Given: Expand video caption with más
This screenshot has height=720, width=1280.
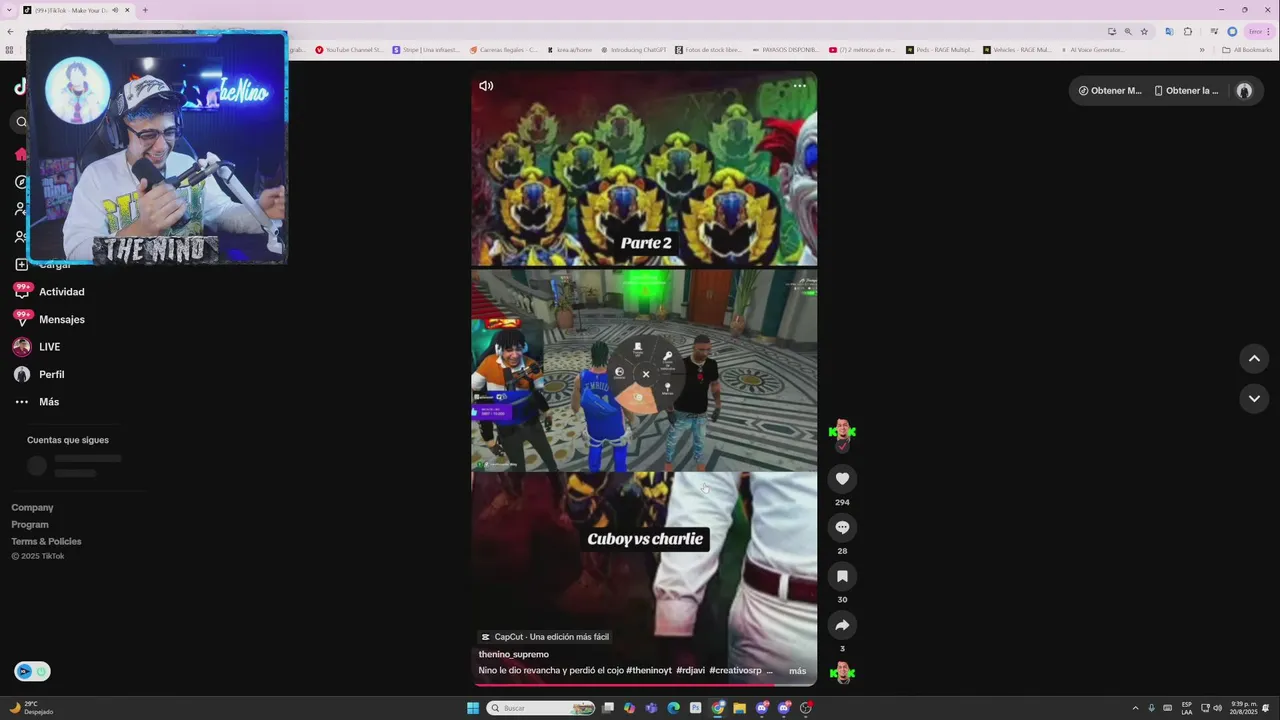Looking at the screenshot, I should click(x=797, y=671).
